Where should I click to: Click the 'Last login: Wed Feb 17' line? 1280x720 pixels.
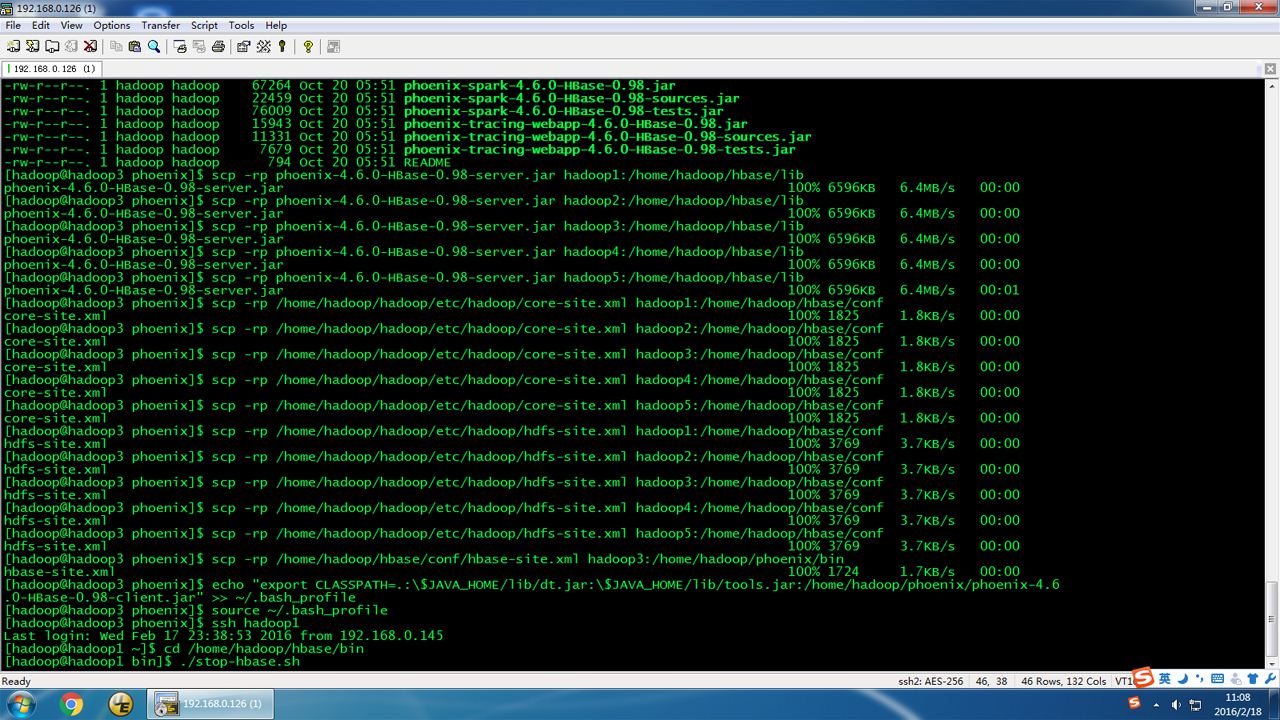coord(223,635)
